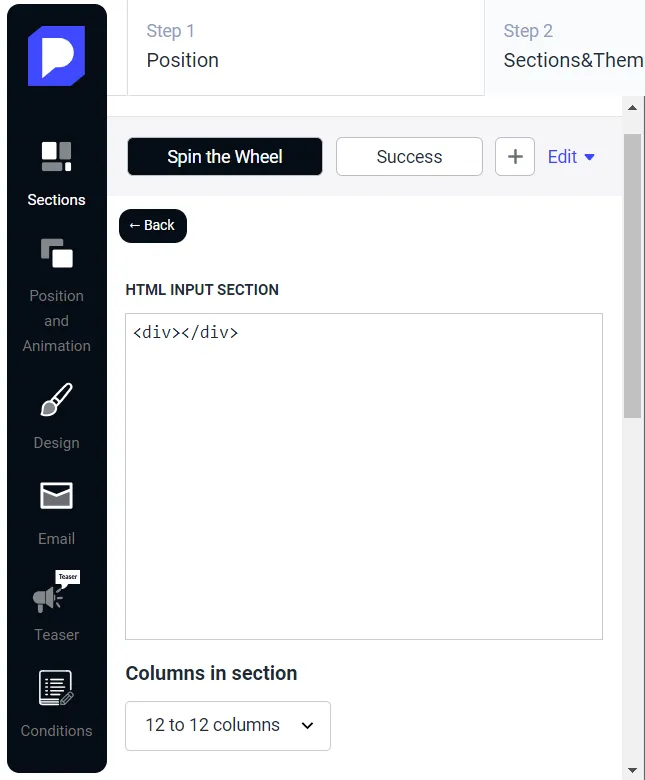
Task: Add a new popup step with plus
Action: tap(515, 157)
